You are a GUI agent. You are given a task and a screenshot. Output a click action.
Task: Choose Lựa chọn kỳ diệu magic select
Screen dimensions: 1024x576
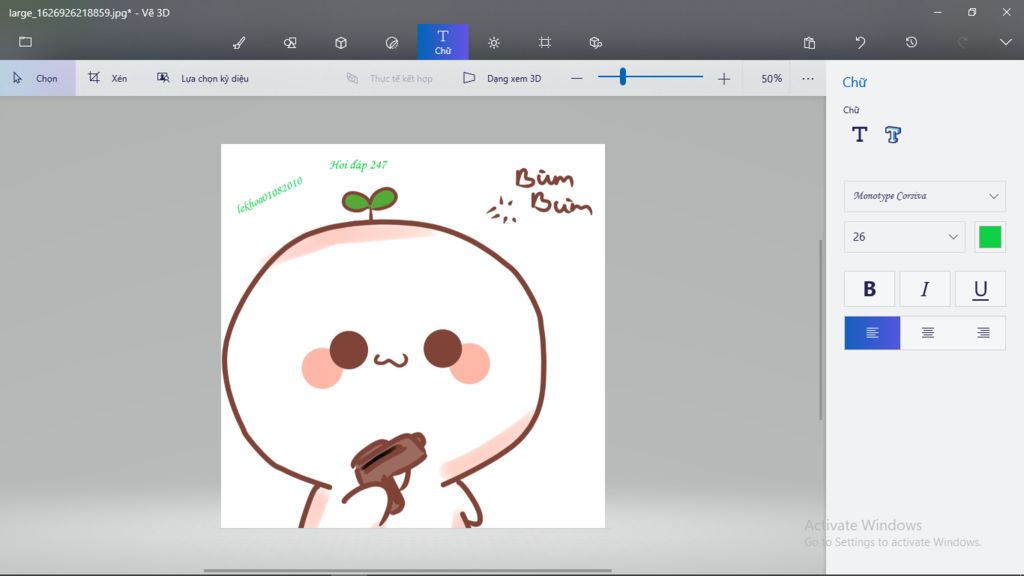pyautogui.click(x=202, y=78)
